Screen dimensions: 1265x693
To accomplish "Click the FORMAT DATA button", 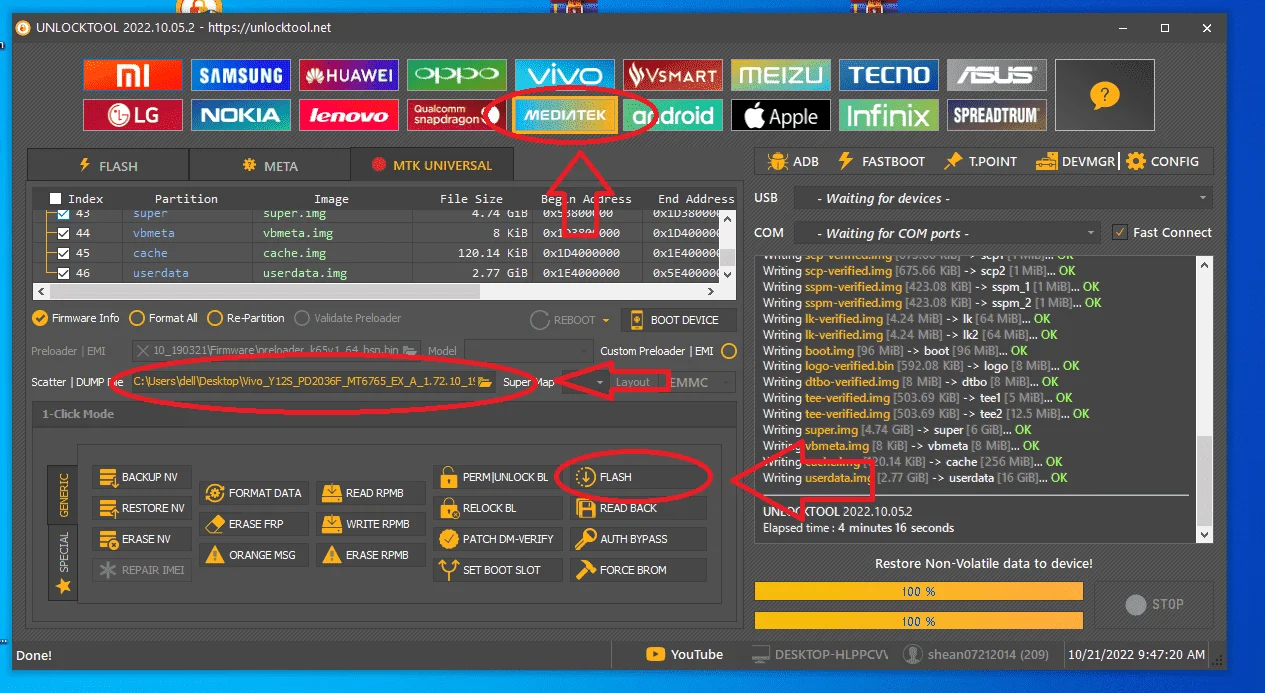I will 253,493.
